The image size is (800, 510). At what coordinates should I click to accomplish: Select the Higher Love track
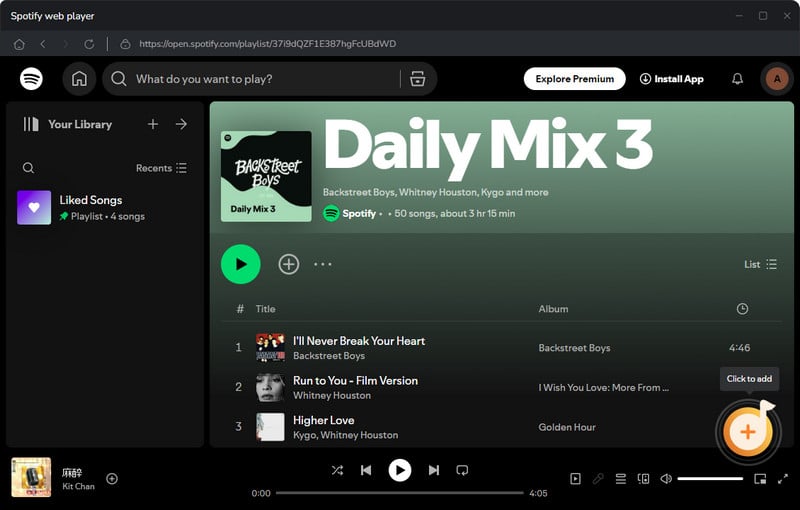tap(323, 420)
